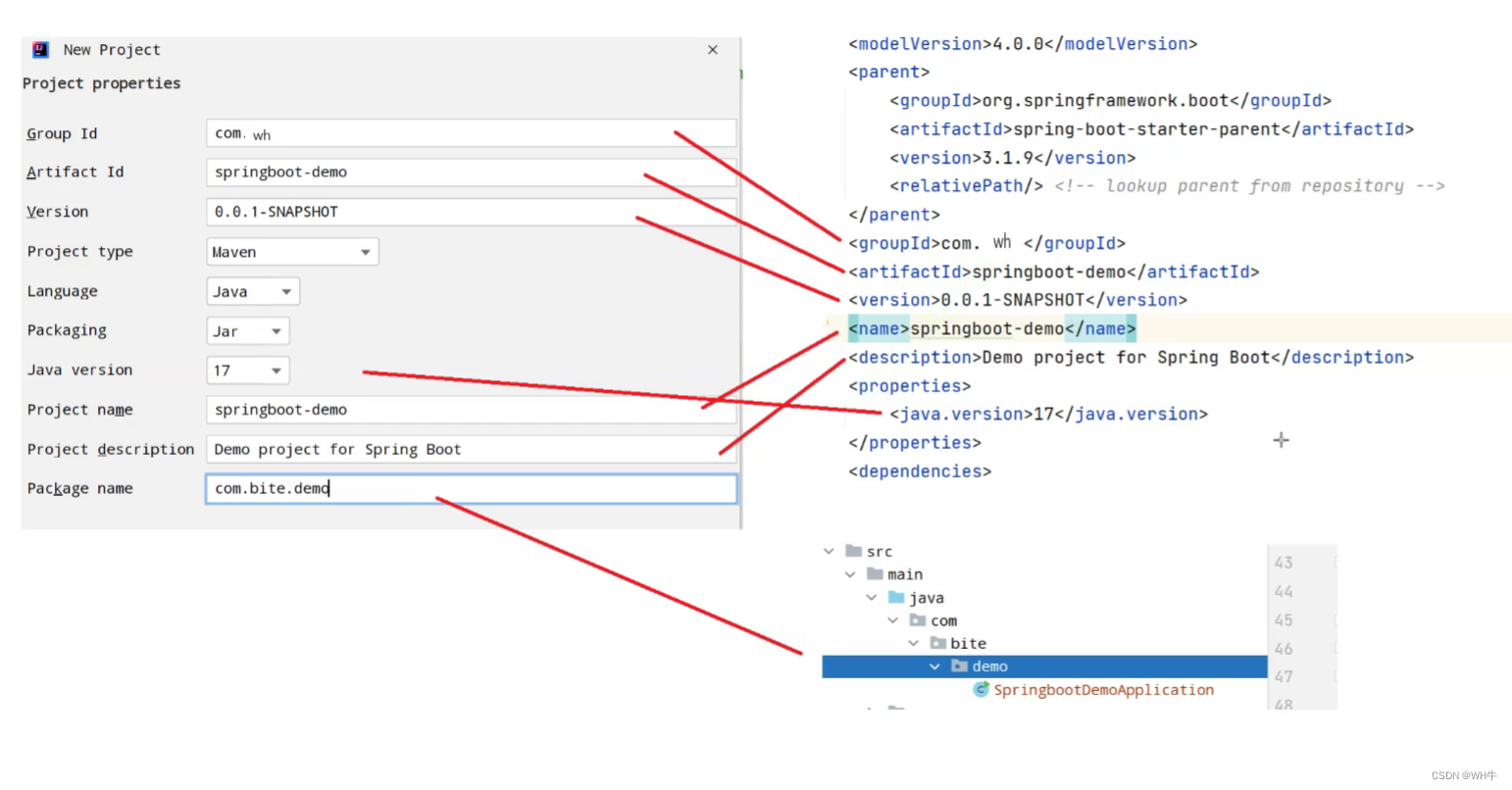
Task: Collapse the bite package chevron
Action: pyautogui.click(x=914, y=643)
